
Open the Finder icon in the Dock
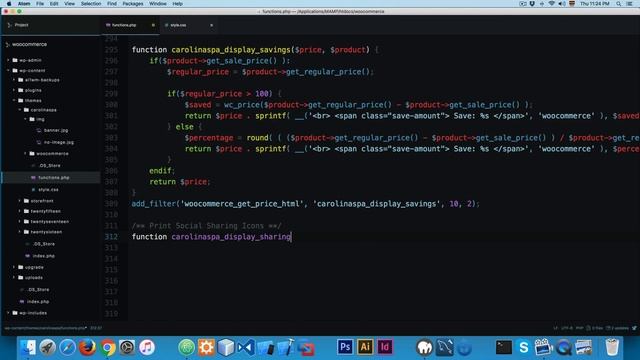28,347
